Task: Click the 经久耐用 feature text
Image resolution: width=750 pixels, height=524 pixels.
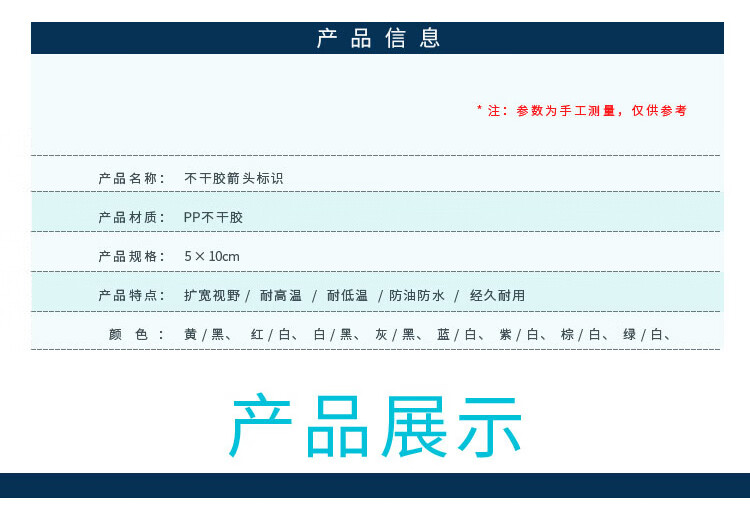Action: pos(497,295)
